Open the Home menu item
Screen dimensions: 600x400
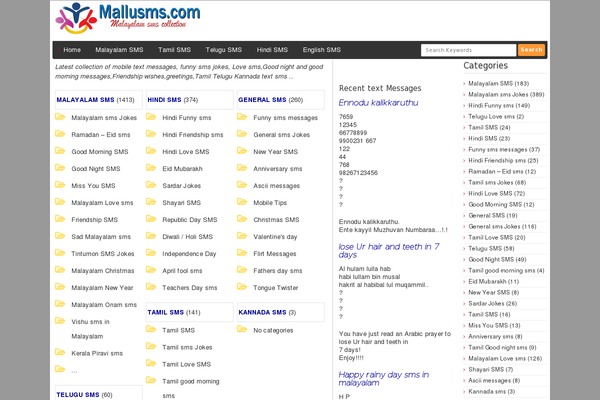72,49
